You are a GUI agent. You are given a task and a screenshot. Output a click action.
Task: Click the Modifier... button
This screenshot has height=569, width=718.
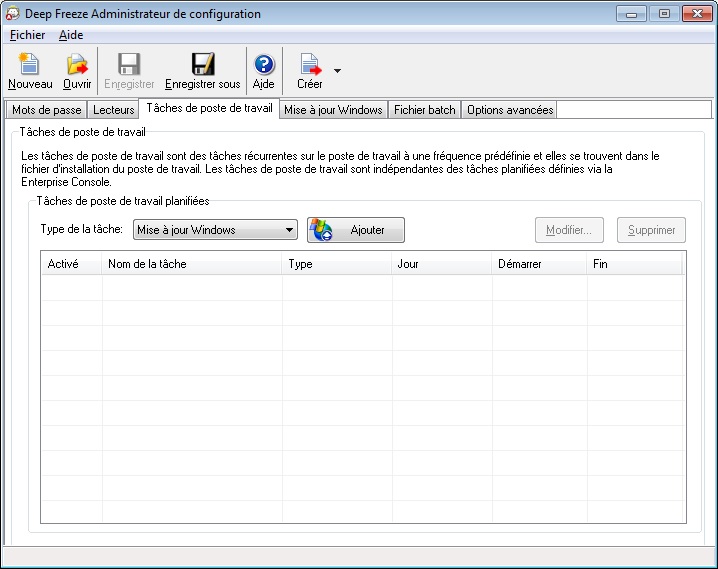569,230
